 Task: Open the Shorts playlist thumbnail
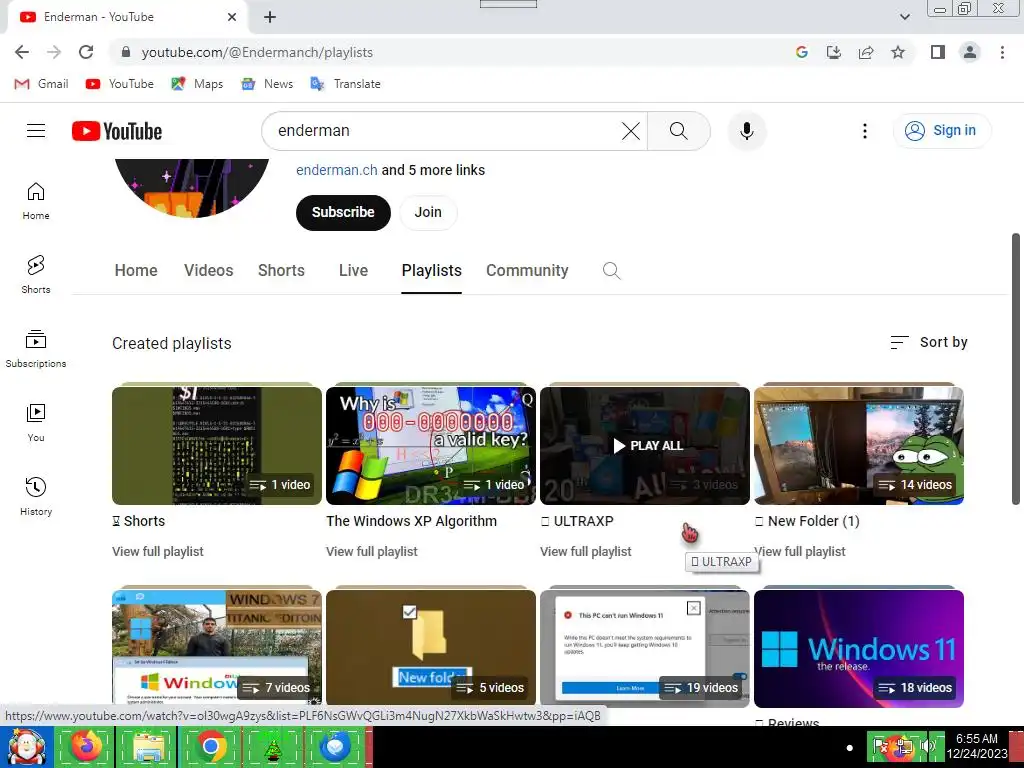coord(217,445)
